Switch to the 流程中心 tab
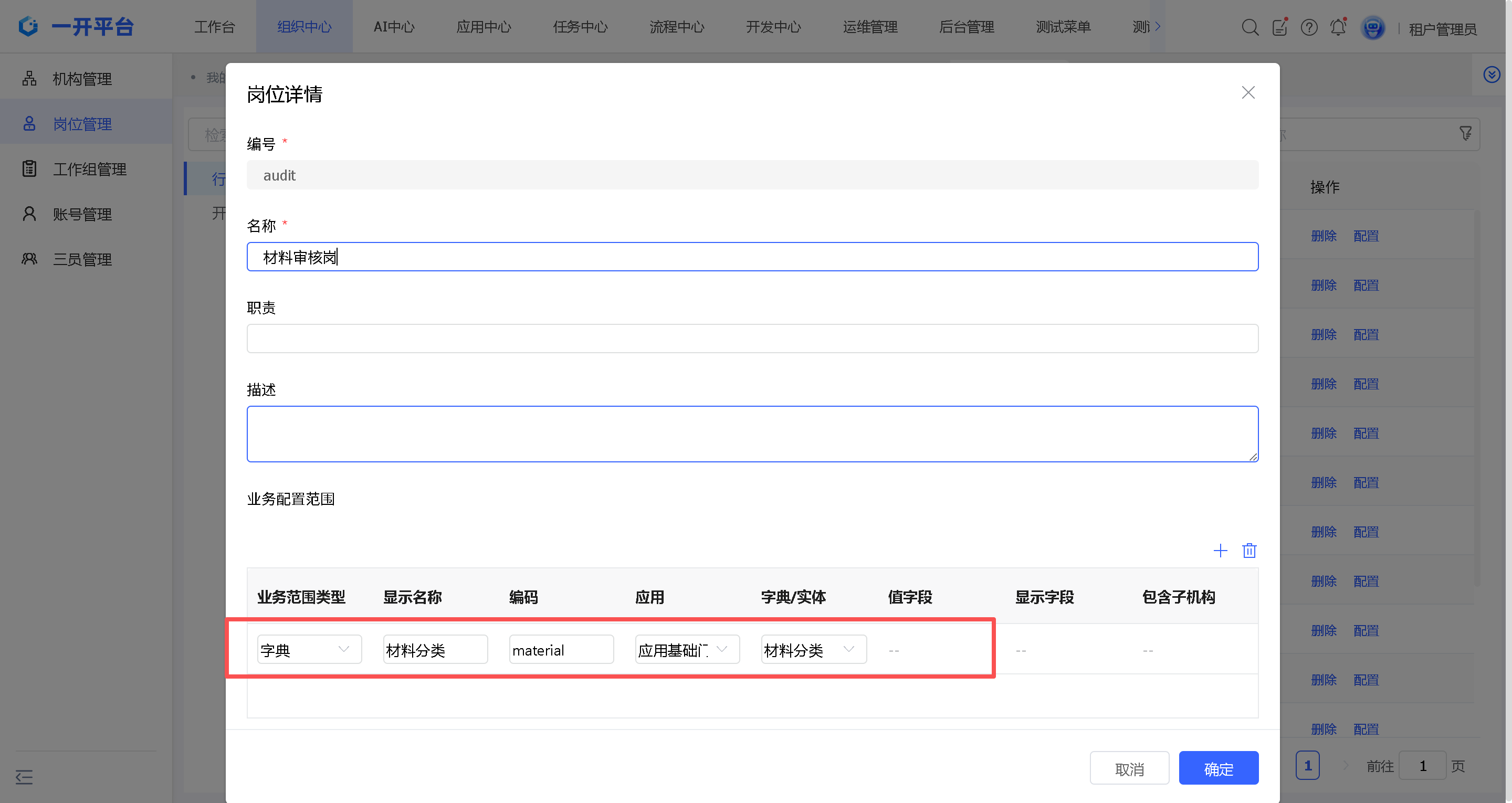Screen dimensions: 1512x803 [x=676, y=27]
